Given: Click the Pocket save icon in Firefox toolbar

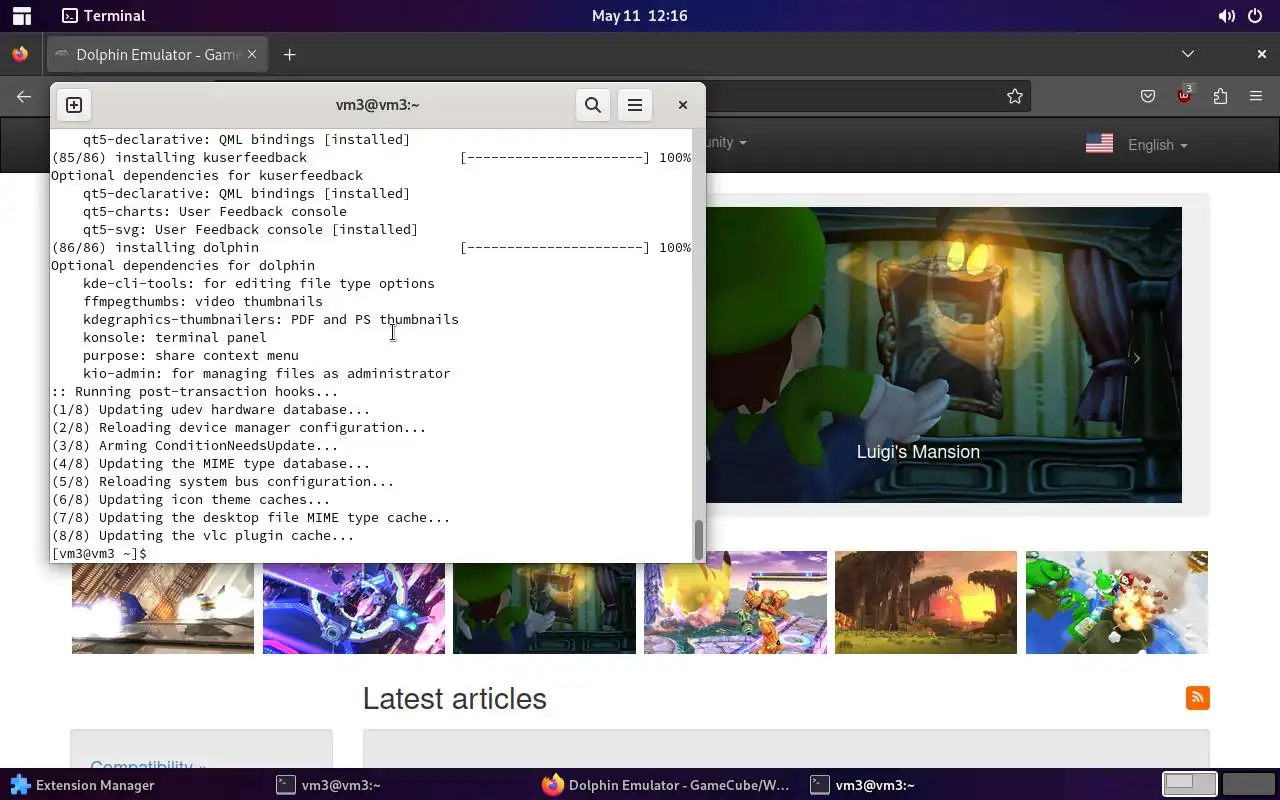Looking at the screenshot, I should coord(1148,96).
